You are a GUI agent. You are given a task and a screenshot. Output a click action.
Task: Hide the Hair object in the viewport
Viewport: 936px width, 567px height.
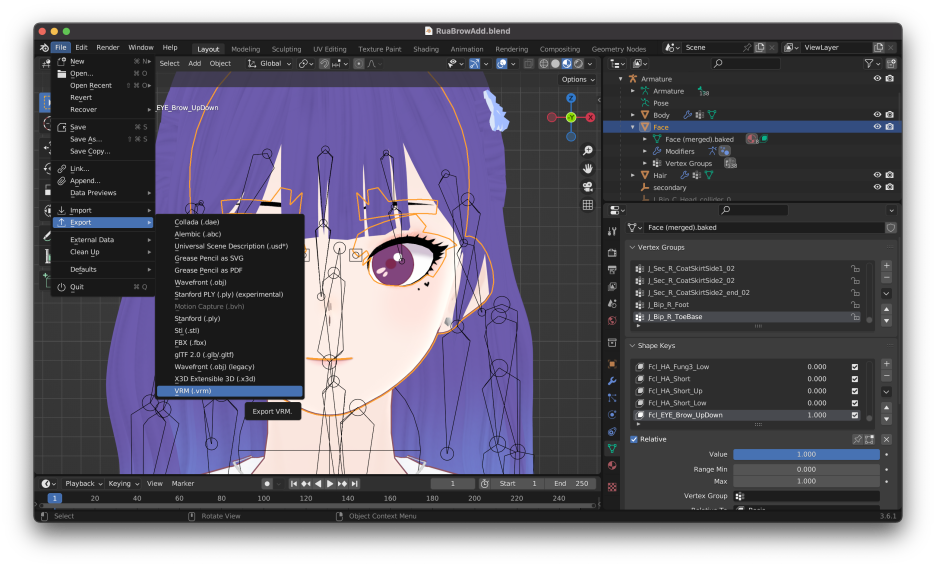coord(878,175)
